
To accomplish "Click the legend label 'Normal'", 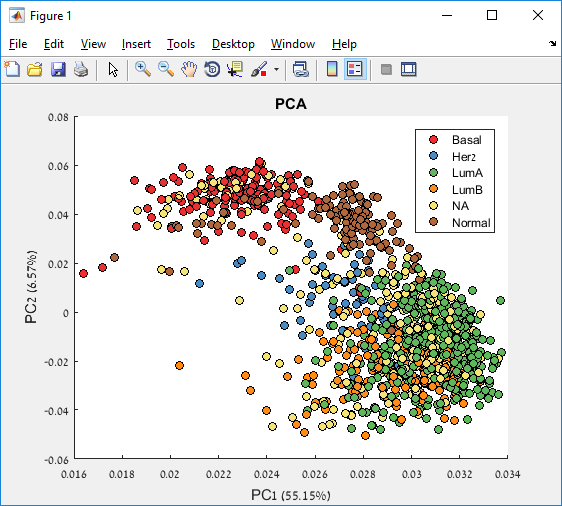I will tap(471, 223).
